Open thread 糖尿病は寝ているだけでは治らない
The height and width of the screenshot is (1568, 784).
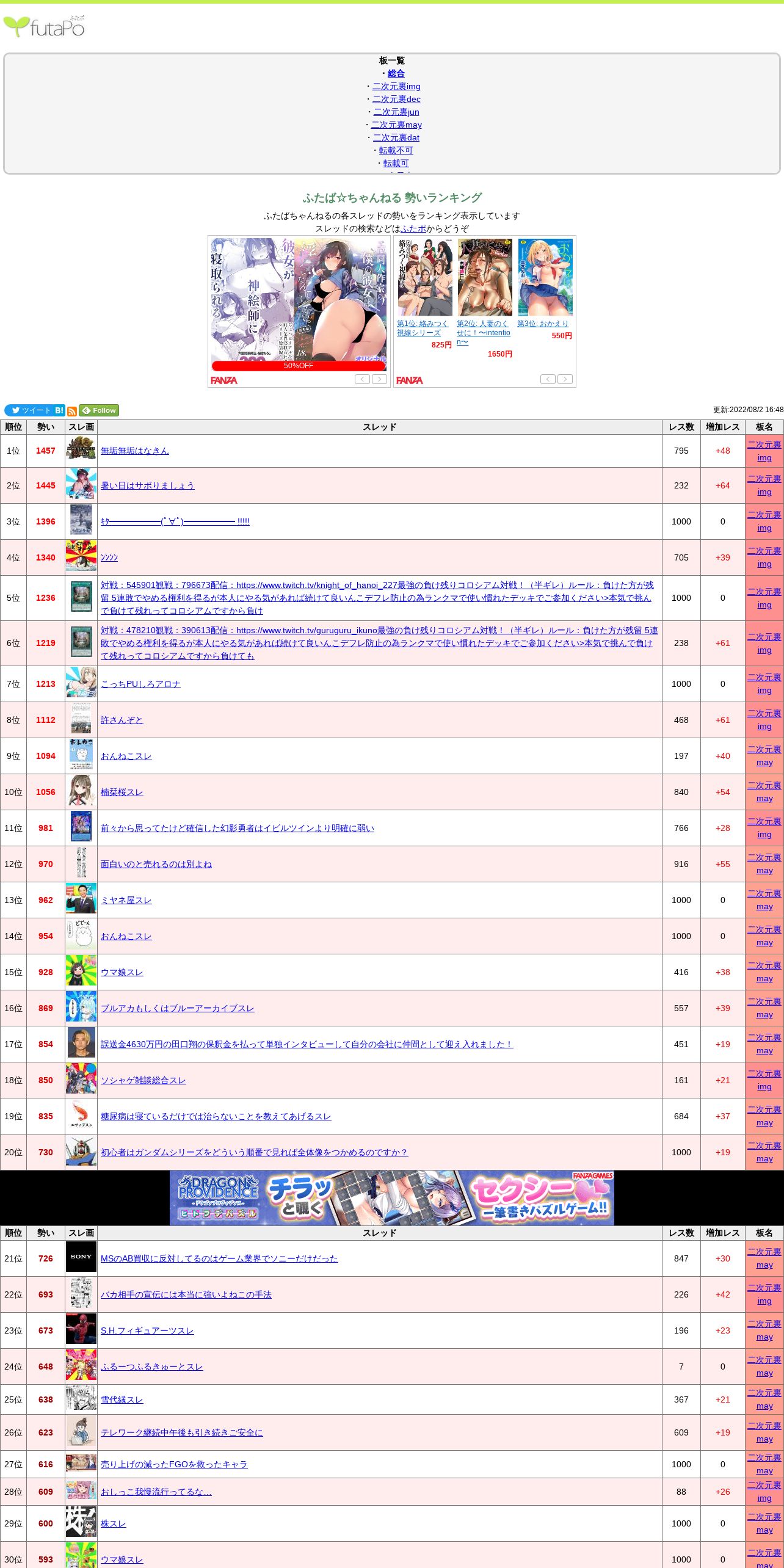216,1116
